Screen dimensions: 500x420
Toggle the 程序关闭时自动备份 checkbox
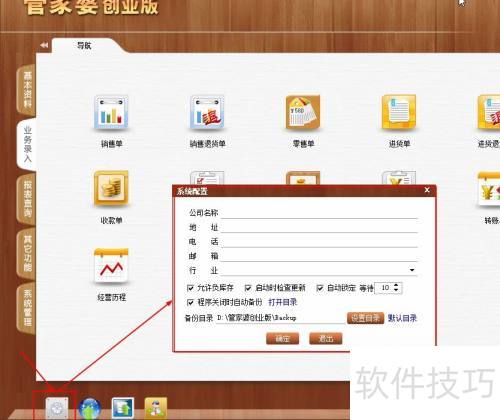[190, 302]
